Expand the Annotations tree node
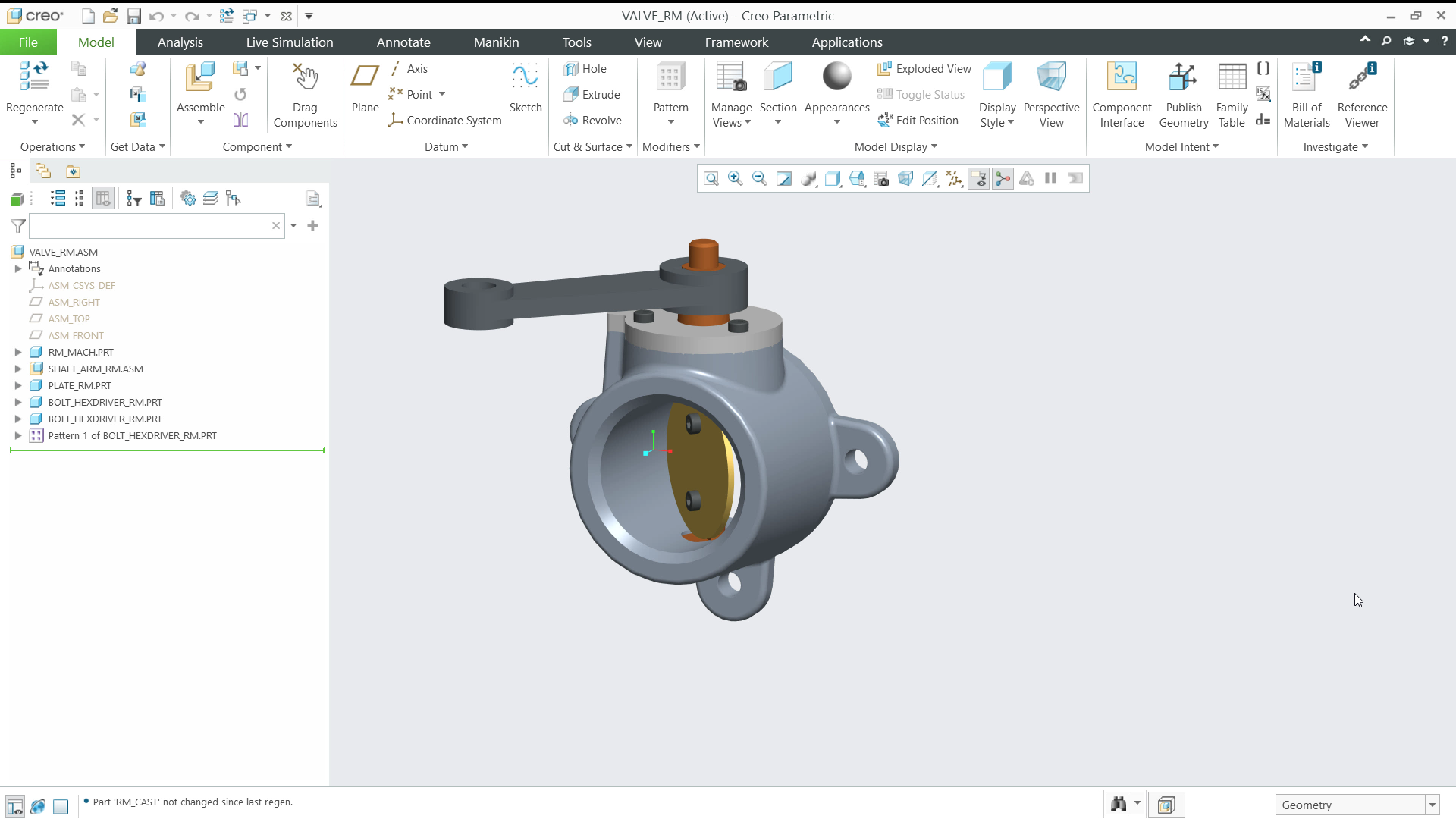The width and height of the screenshot is (1456, 819). 18,269
